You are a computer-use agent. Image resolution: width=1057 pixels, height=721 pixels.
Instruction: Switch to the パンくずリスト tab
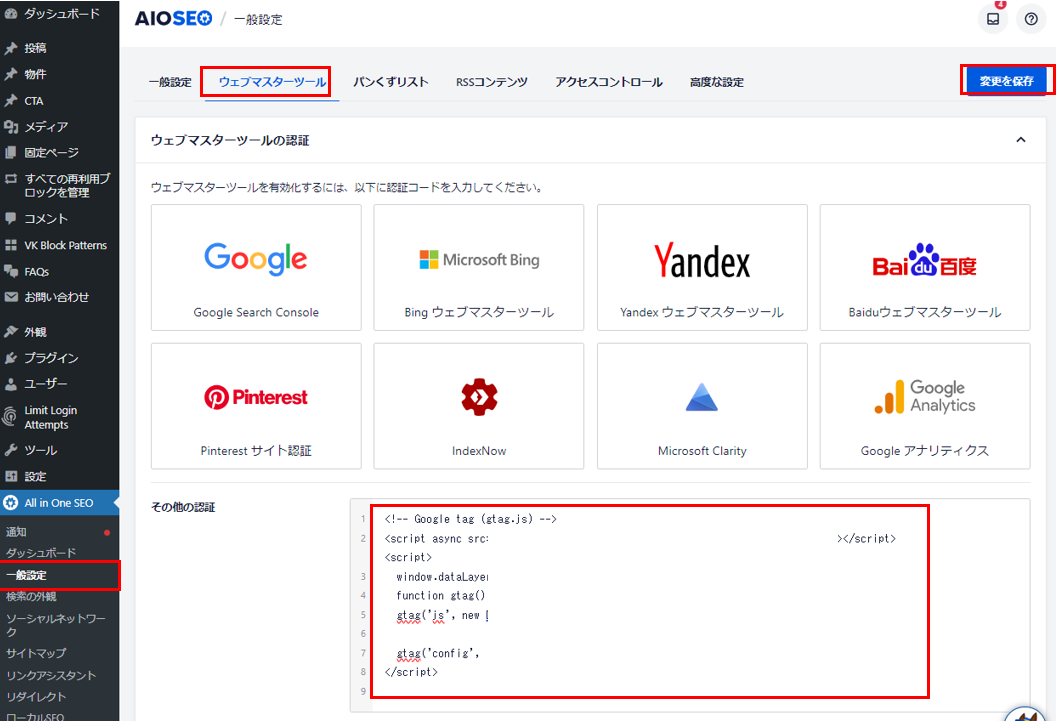[391, 82]
